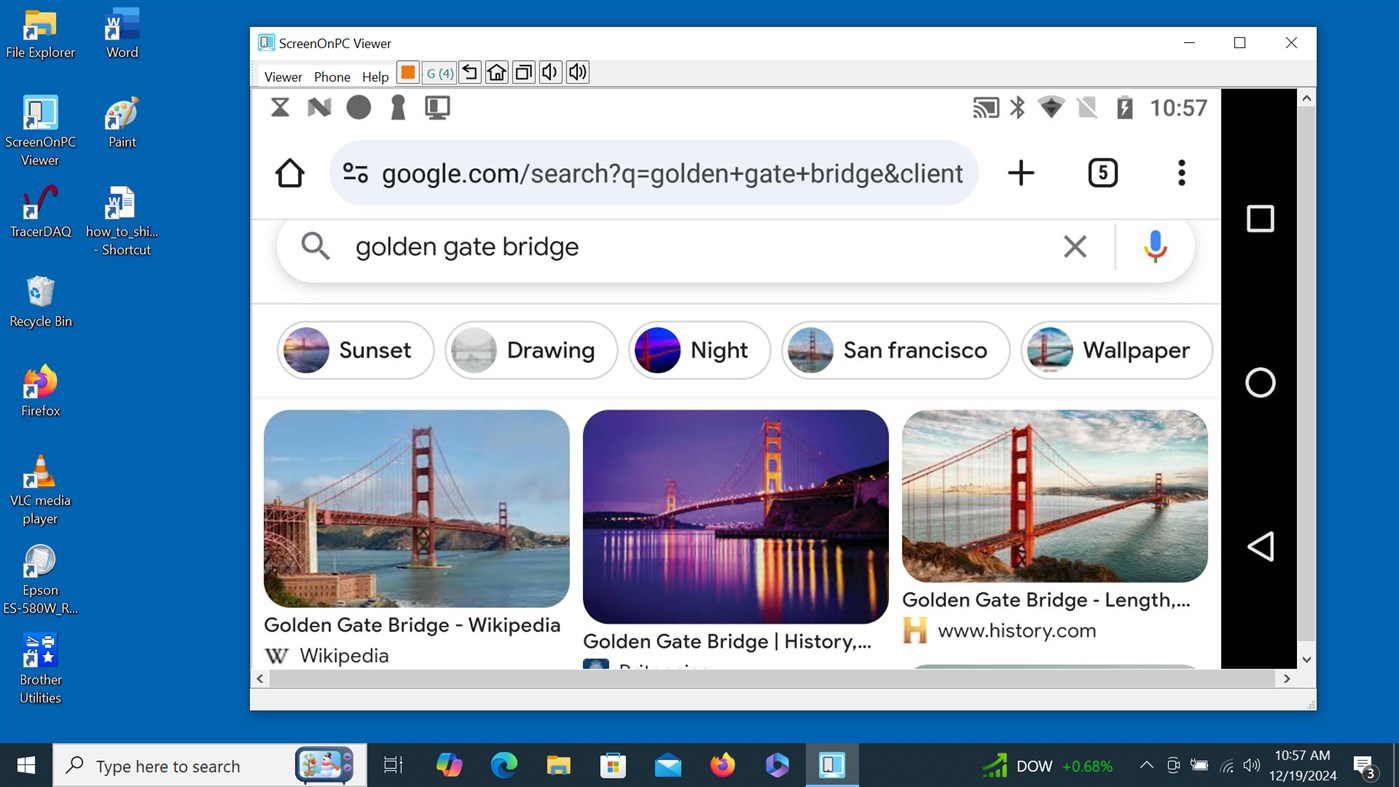Open the history.com bridge image thumbnail

(1054, 495)
